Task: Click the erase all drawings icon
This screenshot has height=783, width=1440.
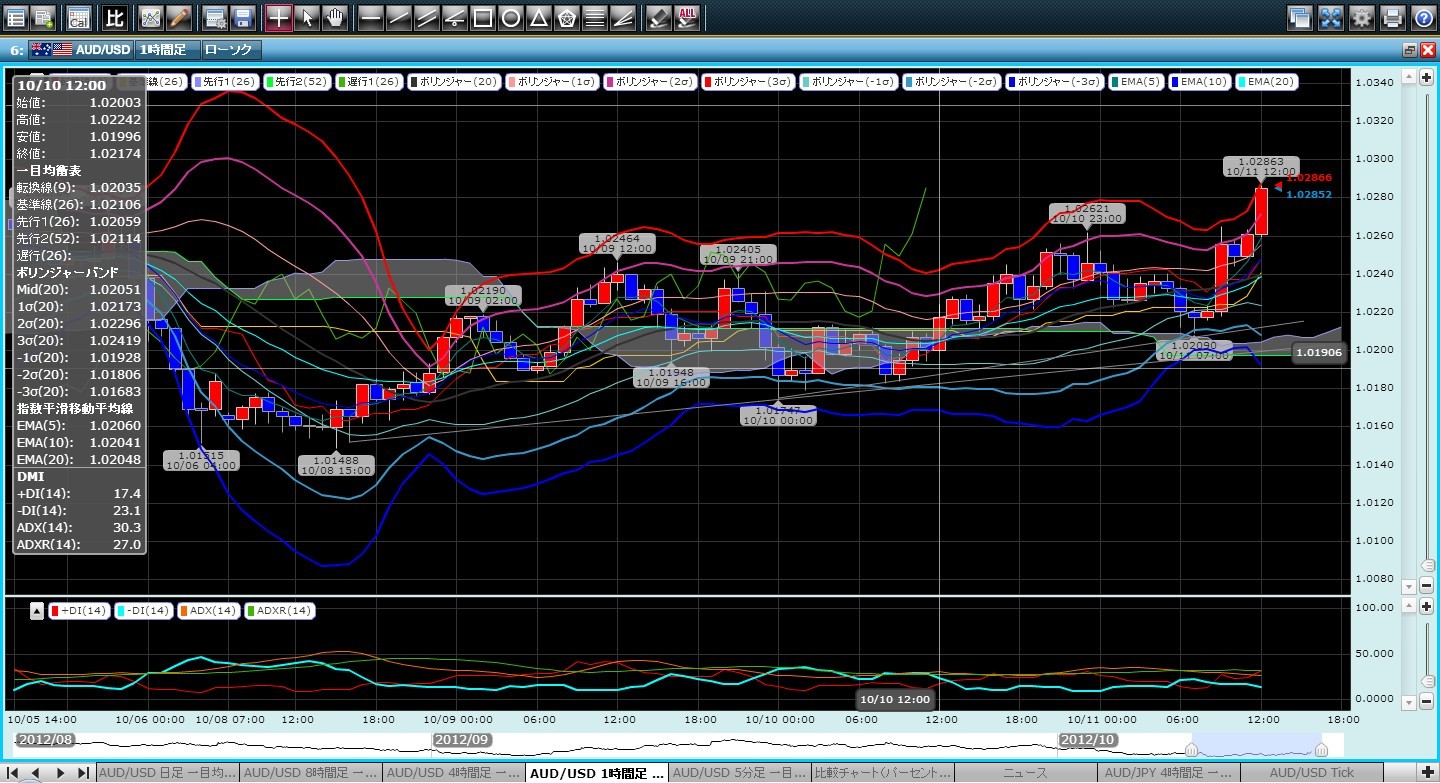Action: pyautogui.click(x=687, y=17)
